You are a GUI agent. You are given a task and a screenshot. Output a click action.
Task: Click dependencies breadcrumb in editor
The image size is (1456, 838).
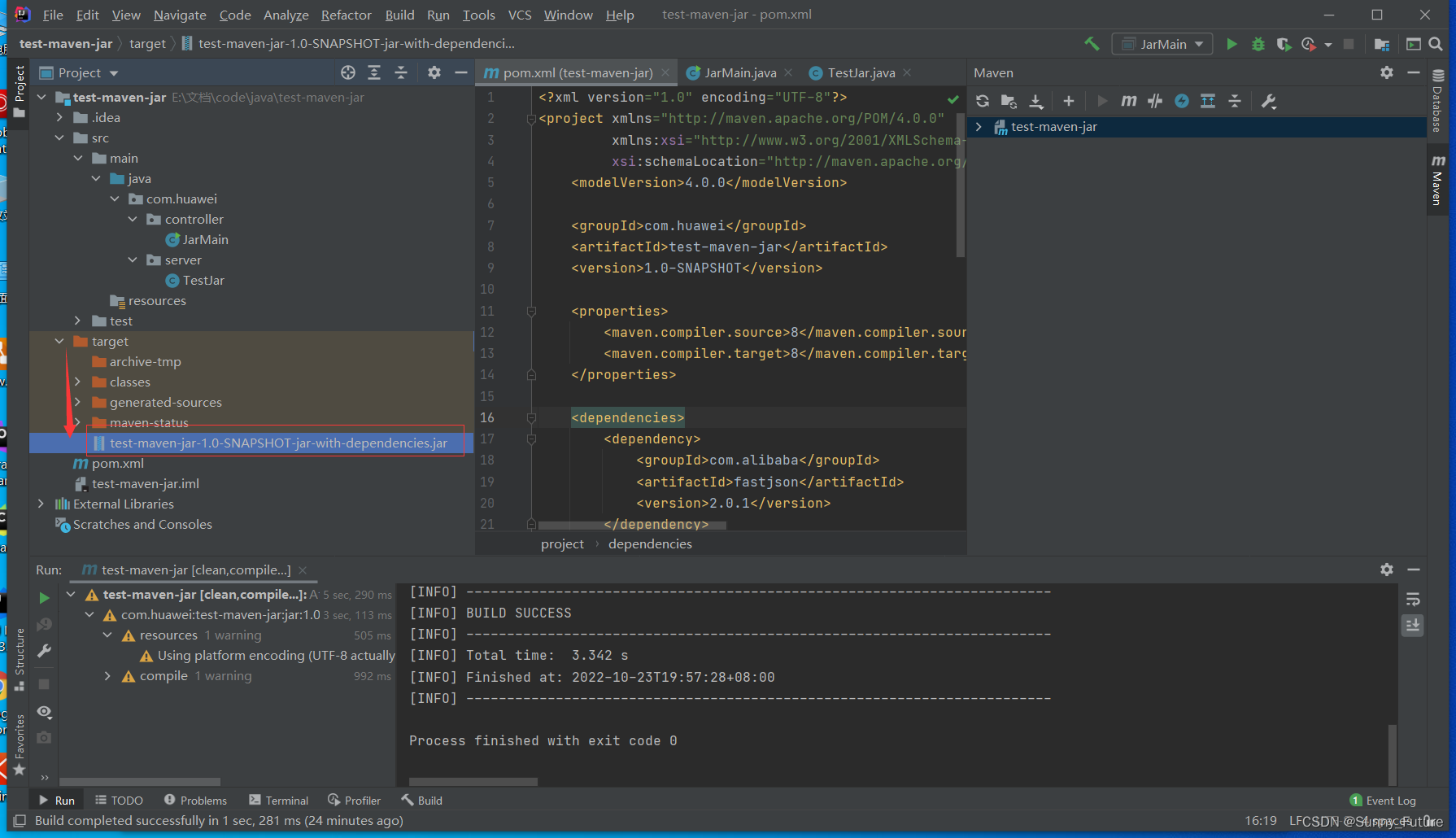650,543
